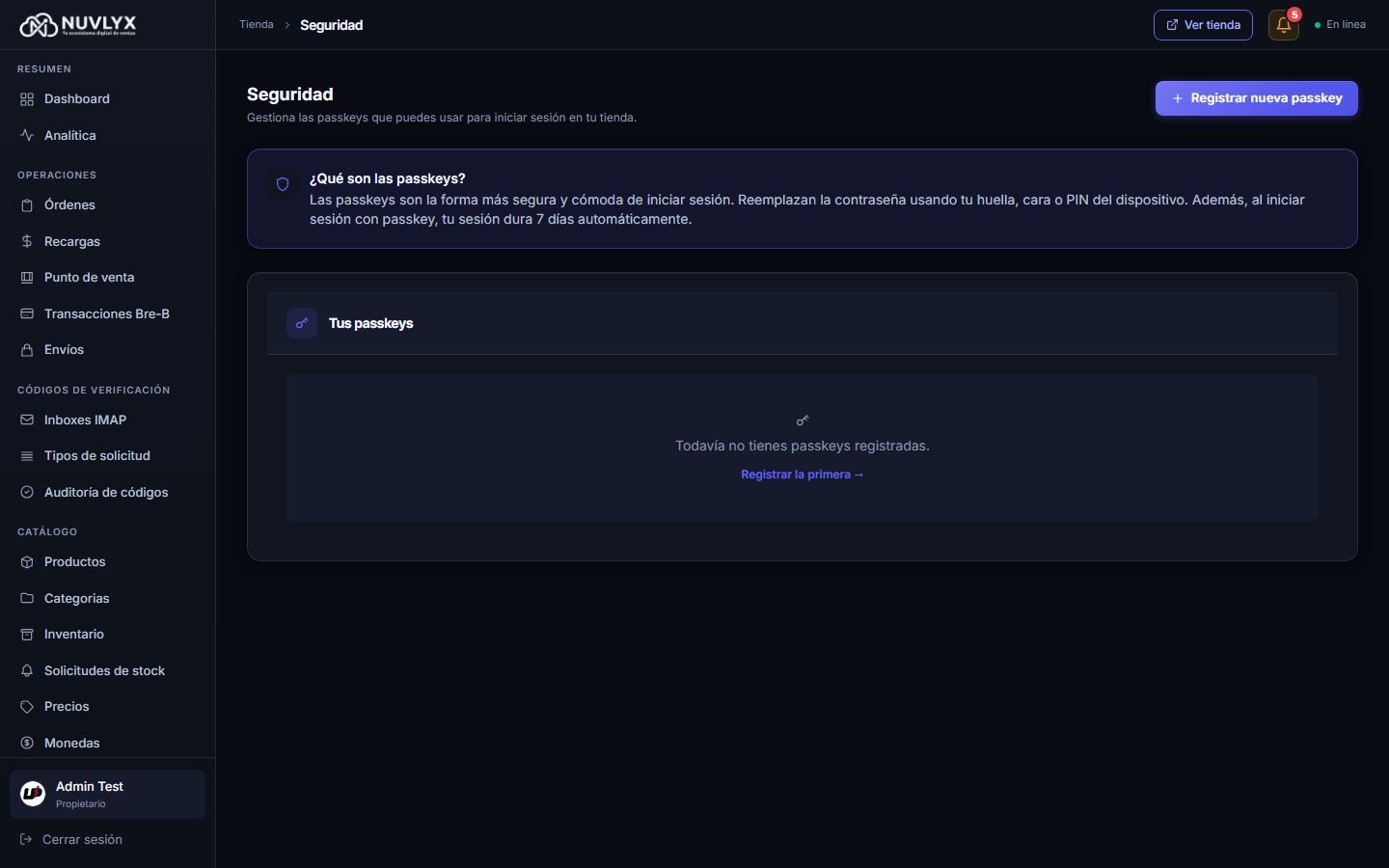Image resolution: width=1389 pixels, height=868 pixels.
Task: Click the Inboxes IMAP mail icon
Action: click(27, 420)
